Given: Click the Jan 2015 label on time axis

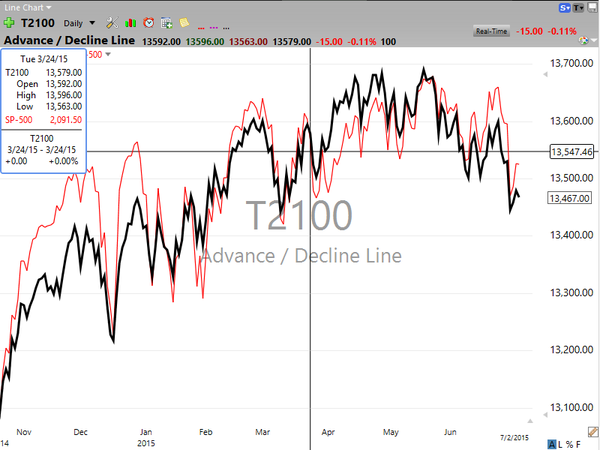Looking at the screenshot, I should 146,437.
